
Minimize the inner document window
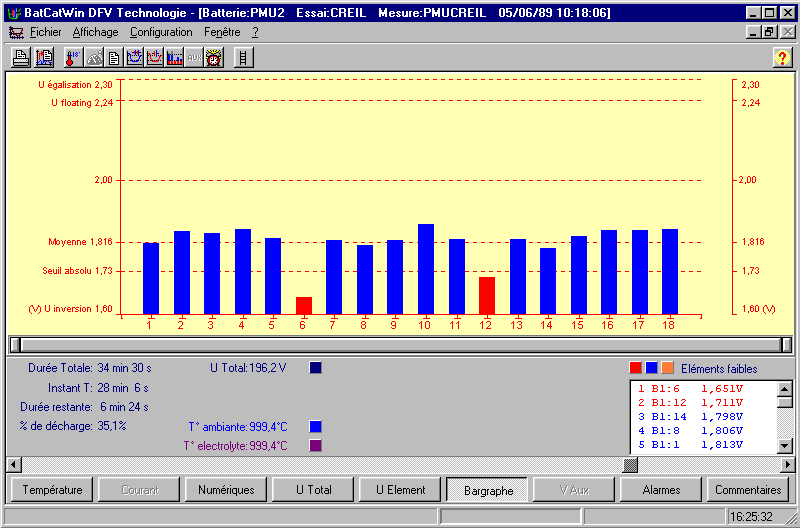pos(754,32)
